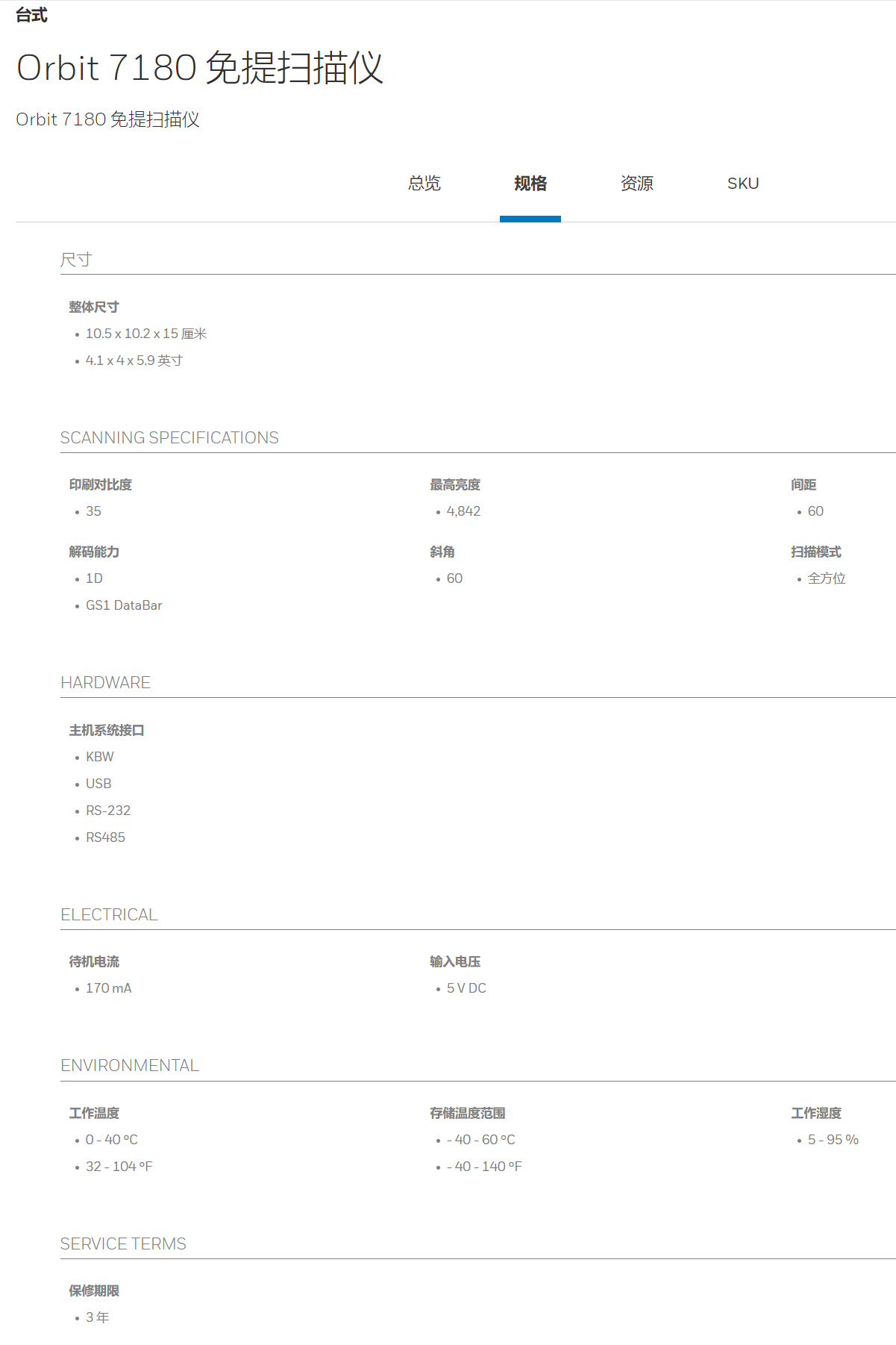Image resolution: width=896 pixels, height=1345 pixels.
Task: Click the 间距 label
Action: [803, 484]
